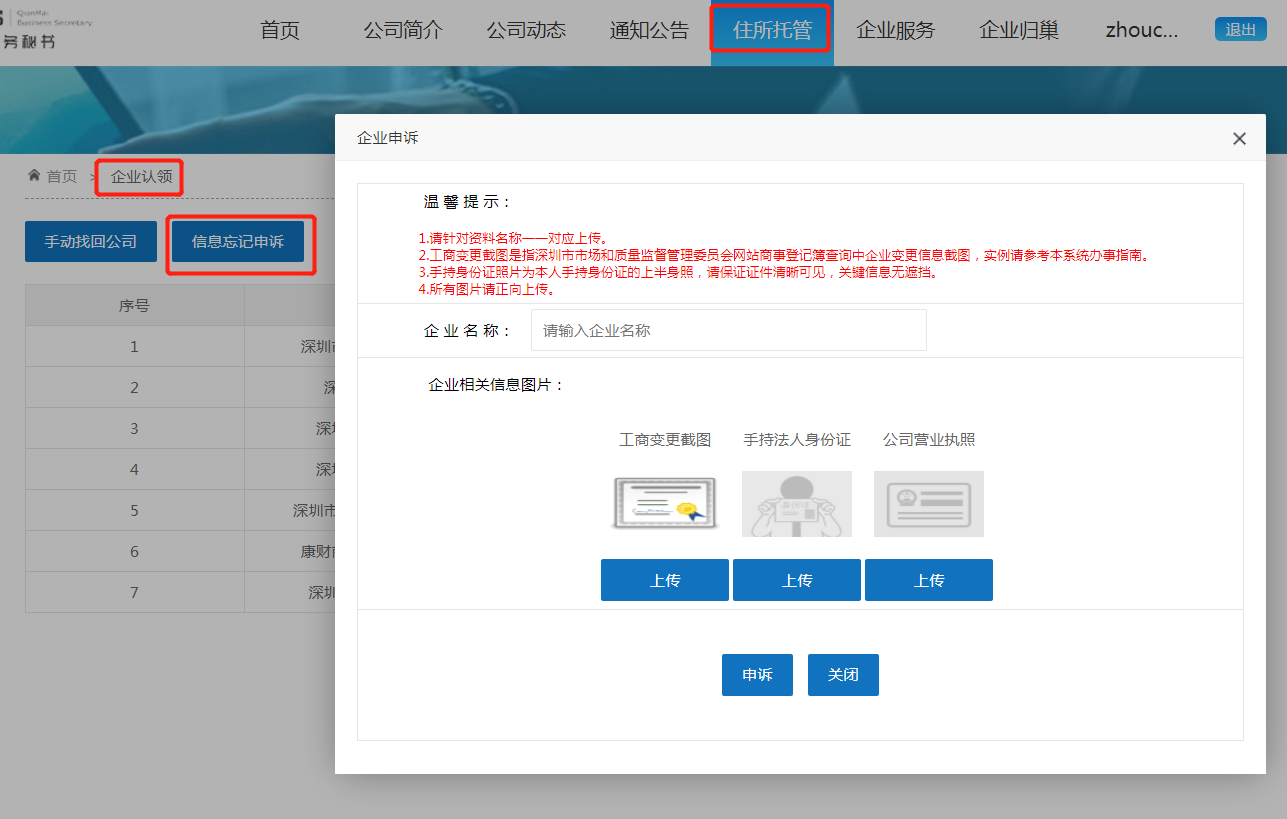1287x819 pixels.
Task: Click the 企业相关信息图片 label
Action: coord(497,384)
